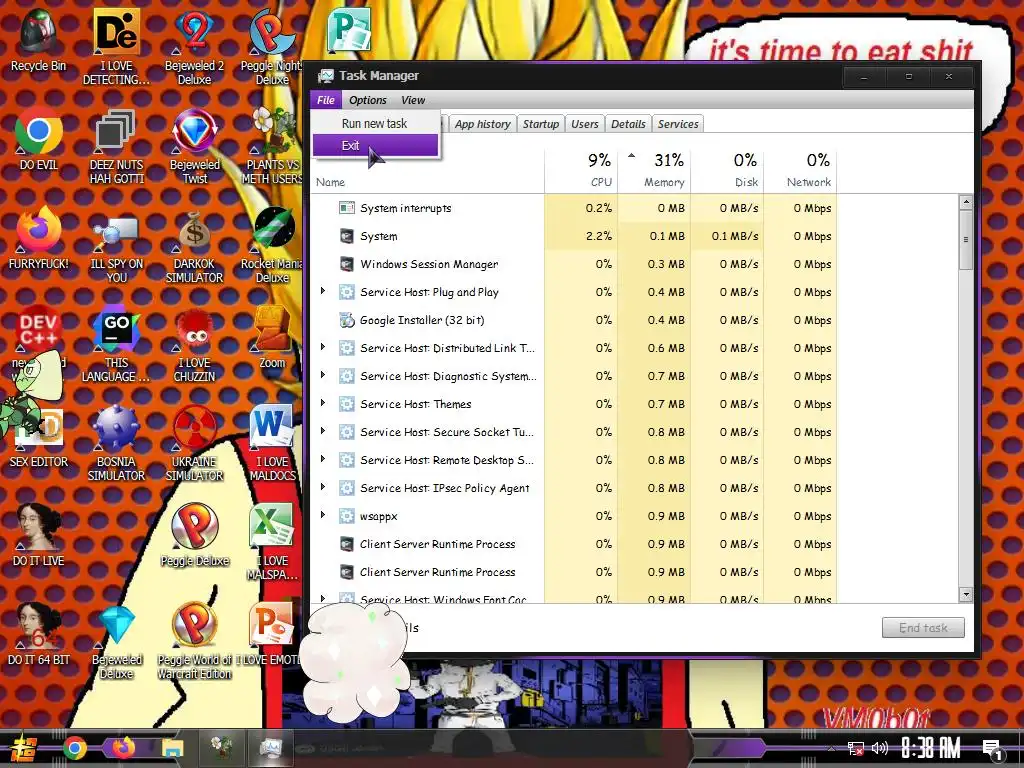Open the View menu
The height and width of the screenshot is (768, 1024).
pos(413,100)
